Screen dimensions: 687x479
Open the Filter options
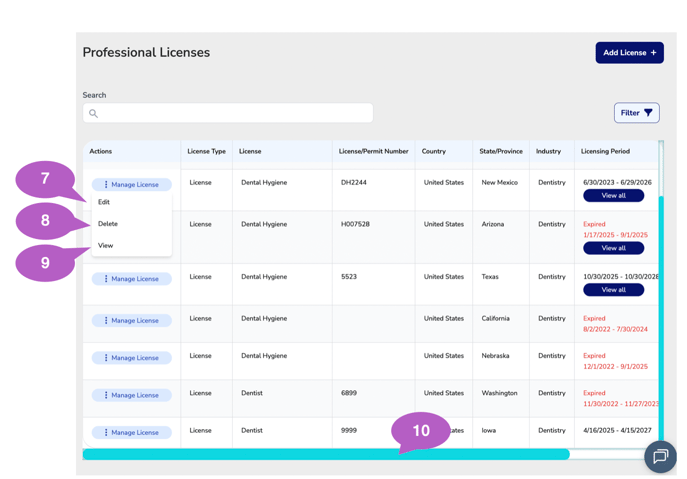click(x=636, y=113)
